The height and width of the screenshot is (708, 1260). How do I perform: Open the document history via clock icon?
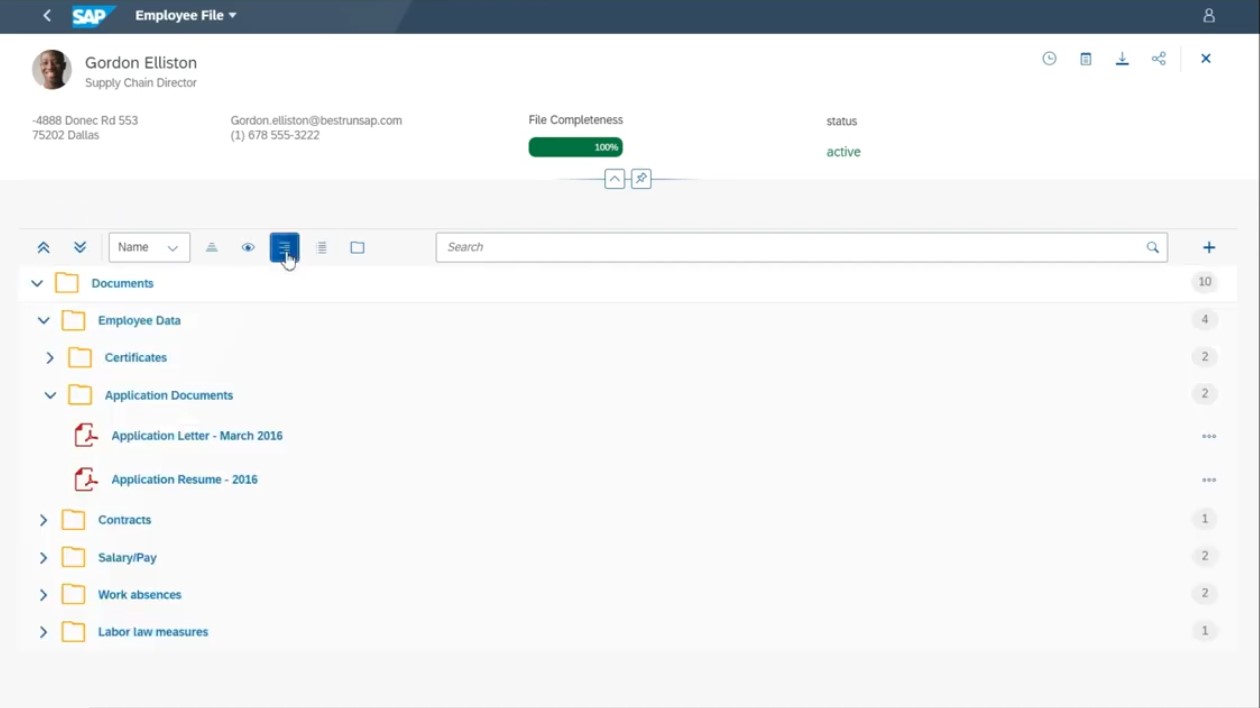tap(1048, 58)
